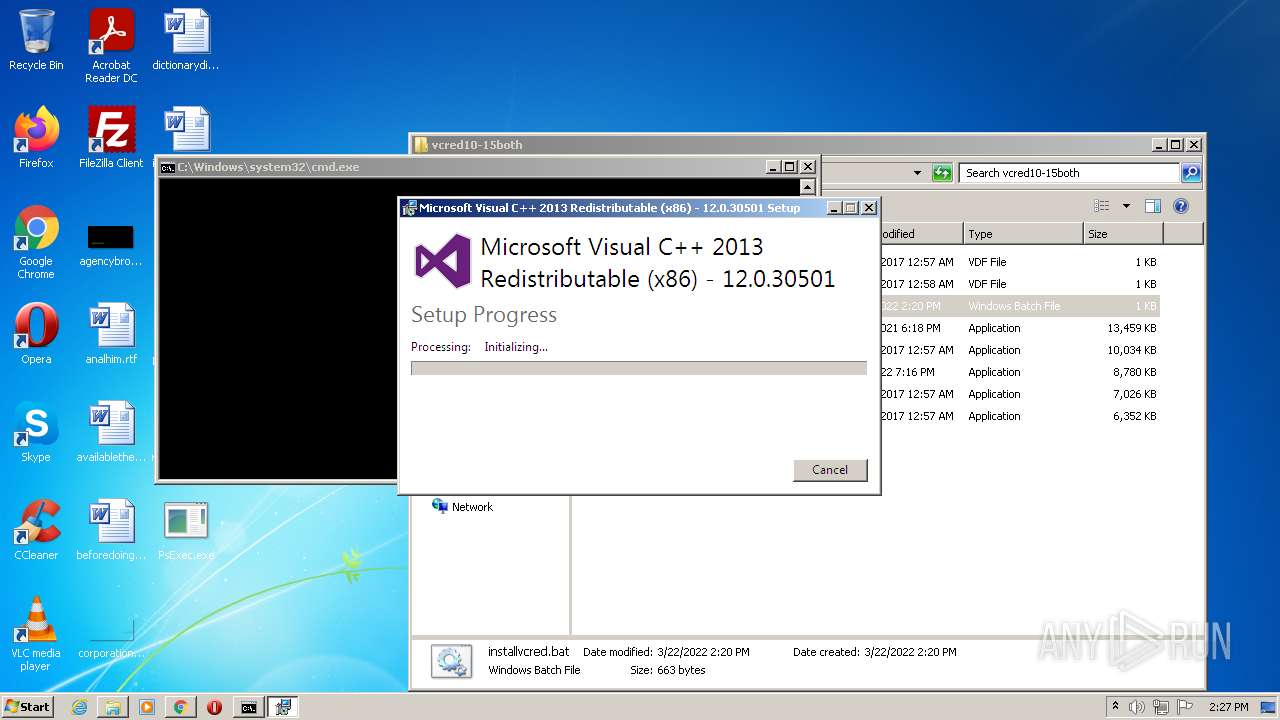
Task: Toggle the Explorer preview pane
Action: 1153,206
